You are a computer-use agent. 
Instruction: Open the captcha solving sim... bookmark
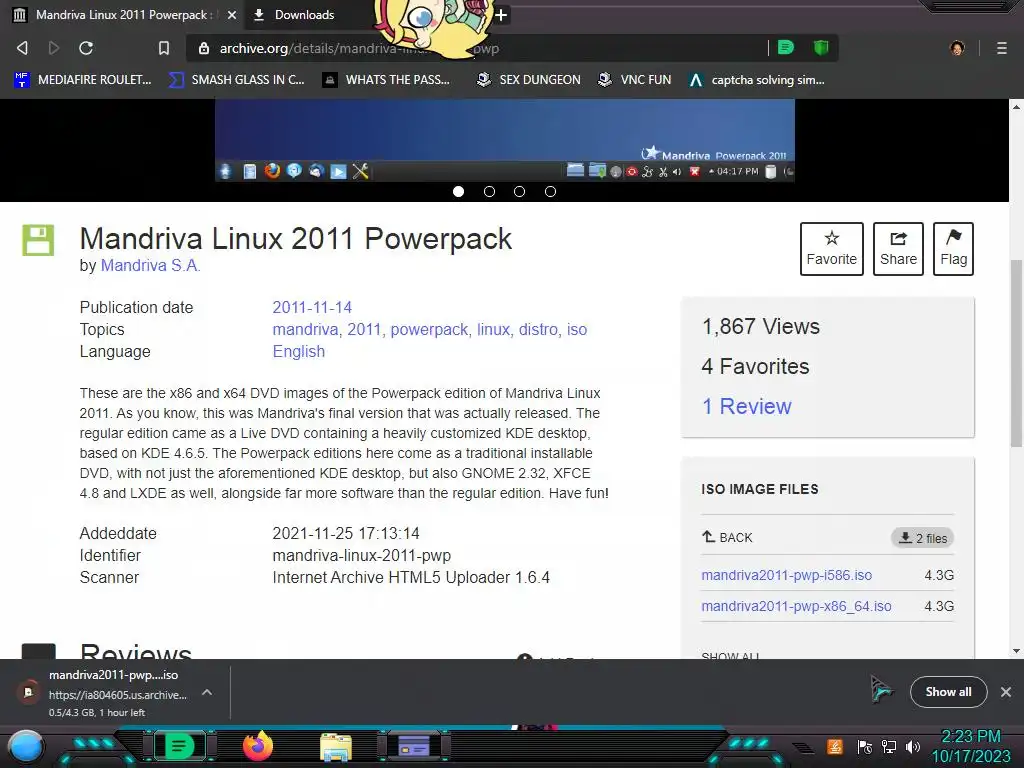(x=757, y=80)
